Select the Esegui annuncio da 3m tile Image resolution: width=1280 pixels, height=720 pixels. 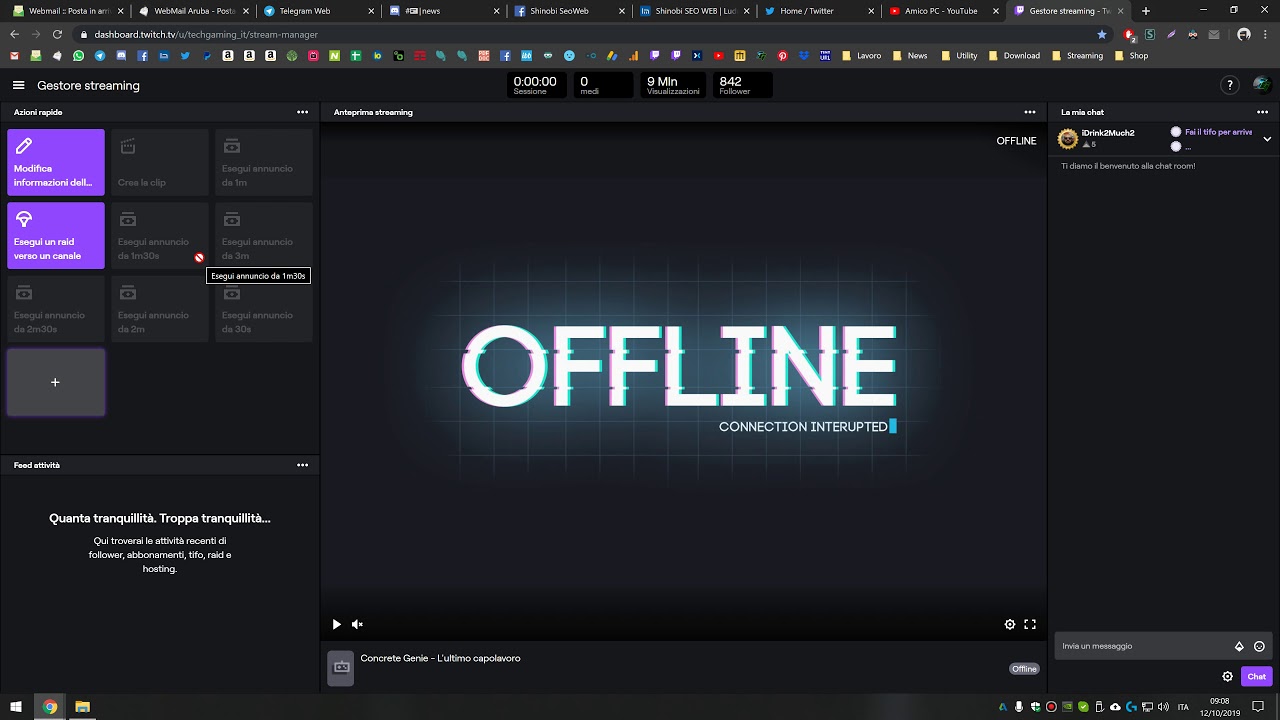point(264,235)
